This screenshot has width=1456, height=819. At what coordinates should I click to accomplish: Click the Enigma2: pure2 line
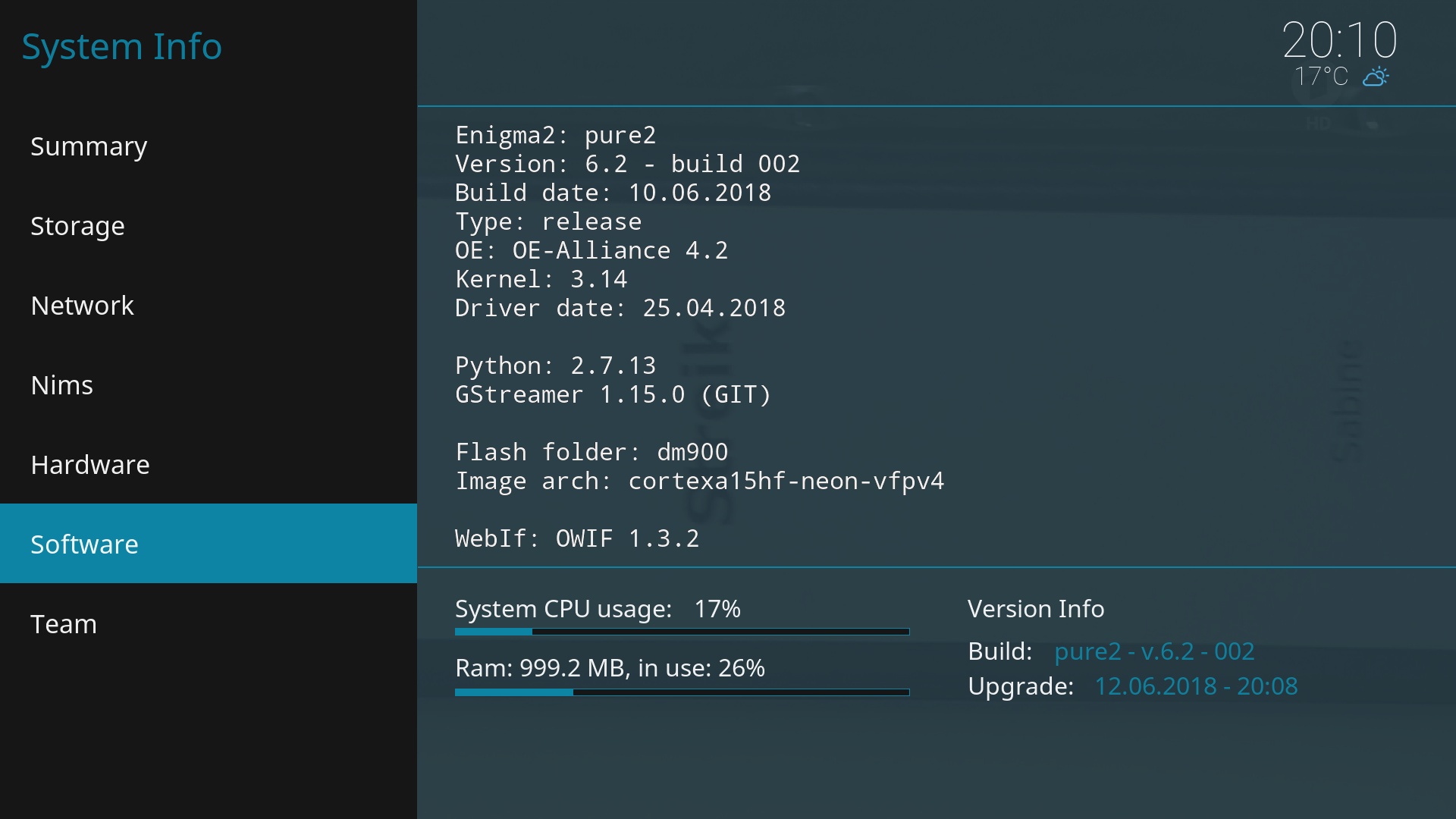(x=555, y=135)
